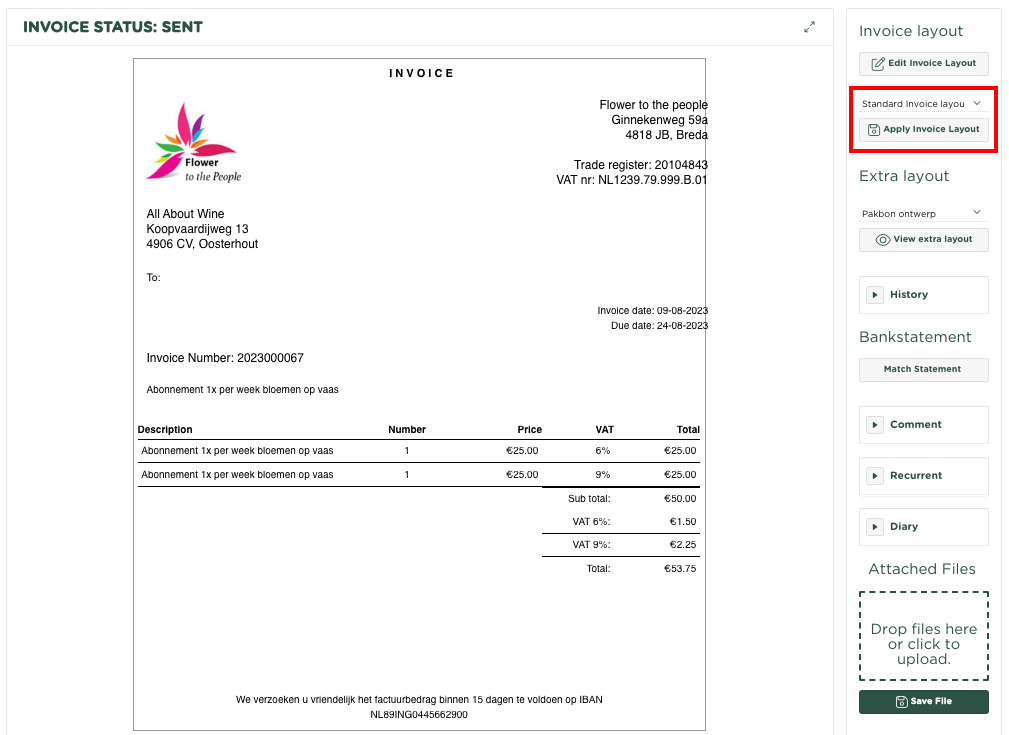Click the Trade register: 20104843 text
The height and width of the screenshot is (735, 1009).
[x=641, y=165]
